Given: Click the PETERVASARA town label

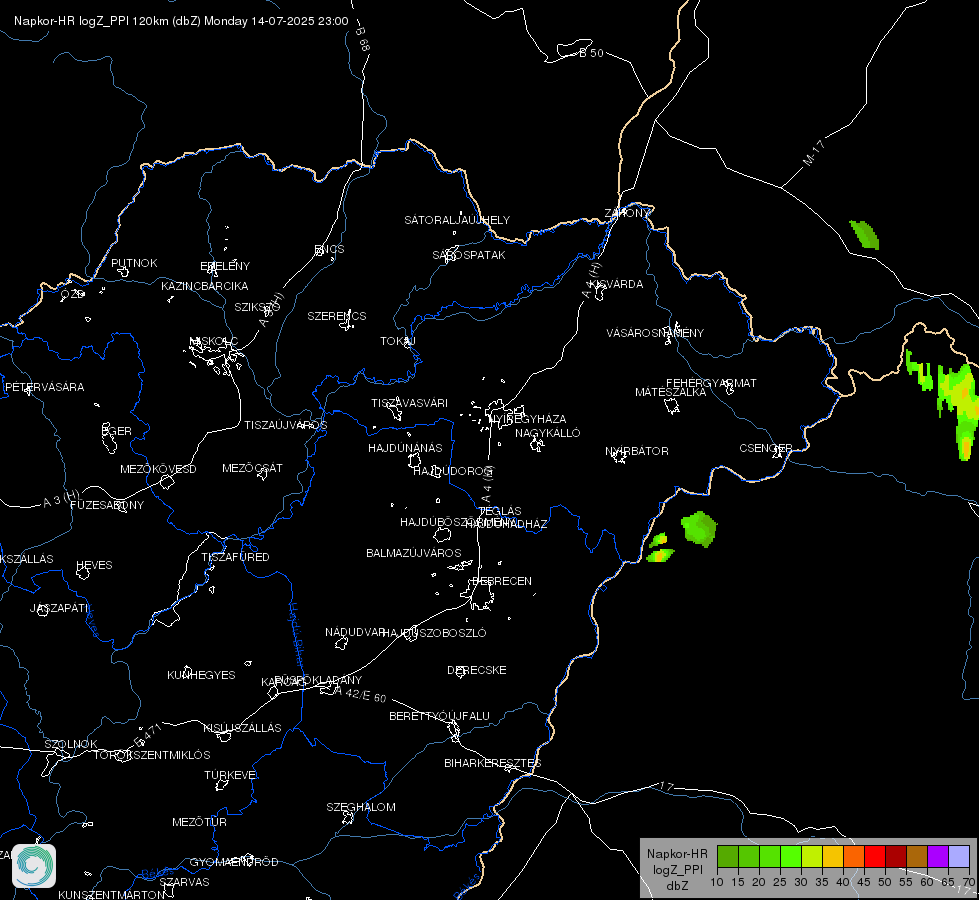Looking at the screenshot, I should pos(44,387).
